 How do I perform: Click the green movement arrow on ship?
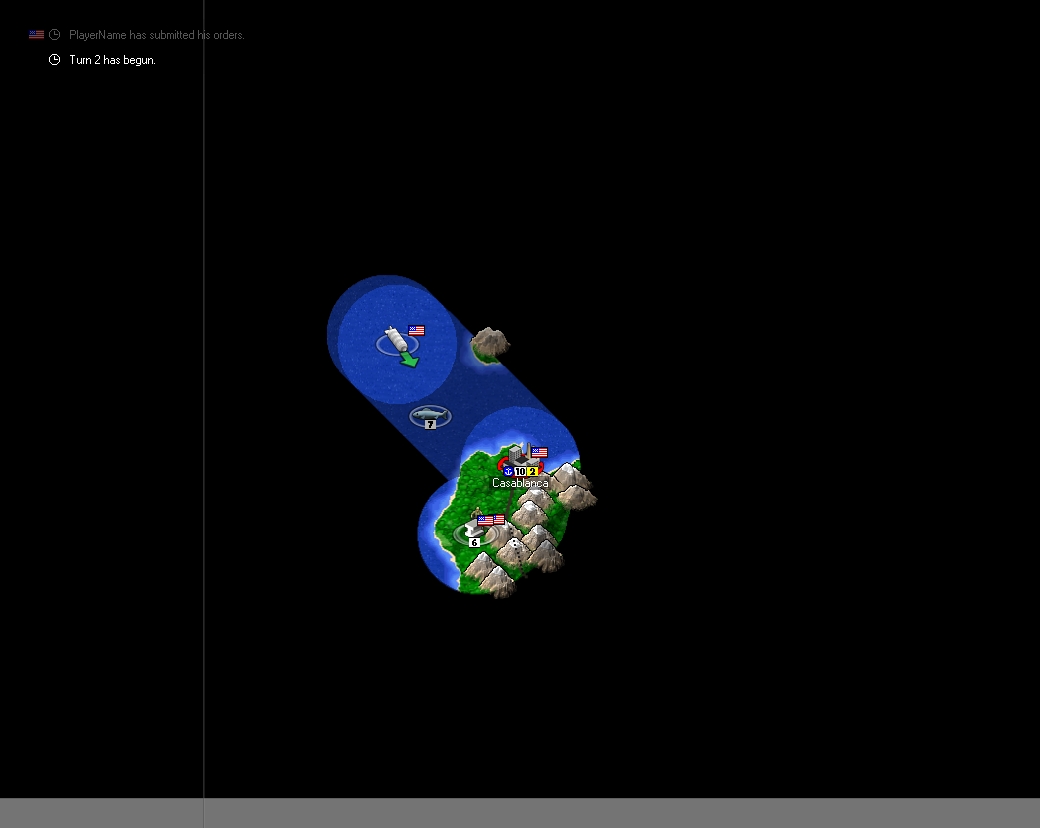(409, 359)
